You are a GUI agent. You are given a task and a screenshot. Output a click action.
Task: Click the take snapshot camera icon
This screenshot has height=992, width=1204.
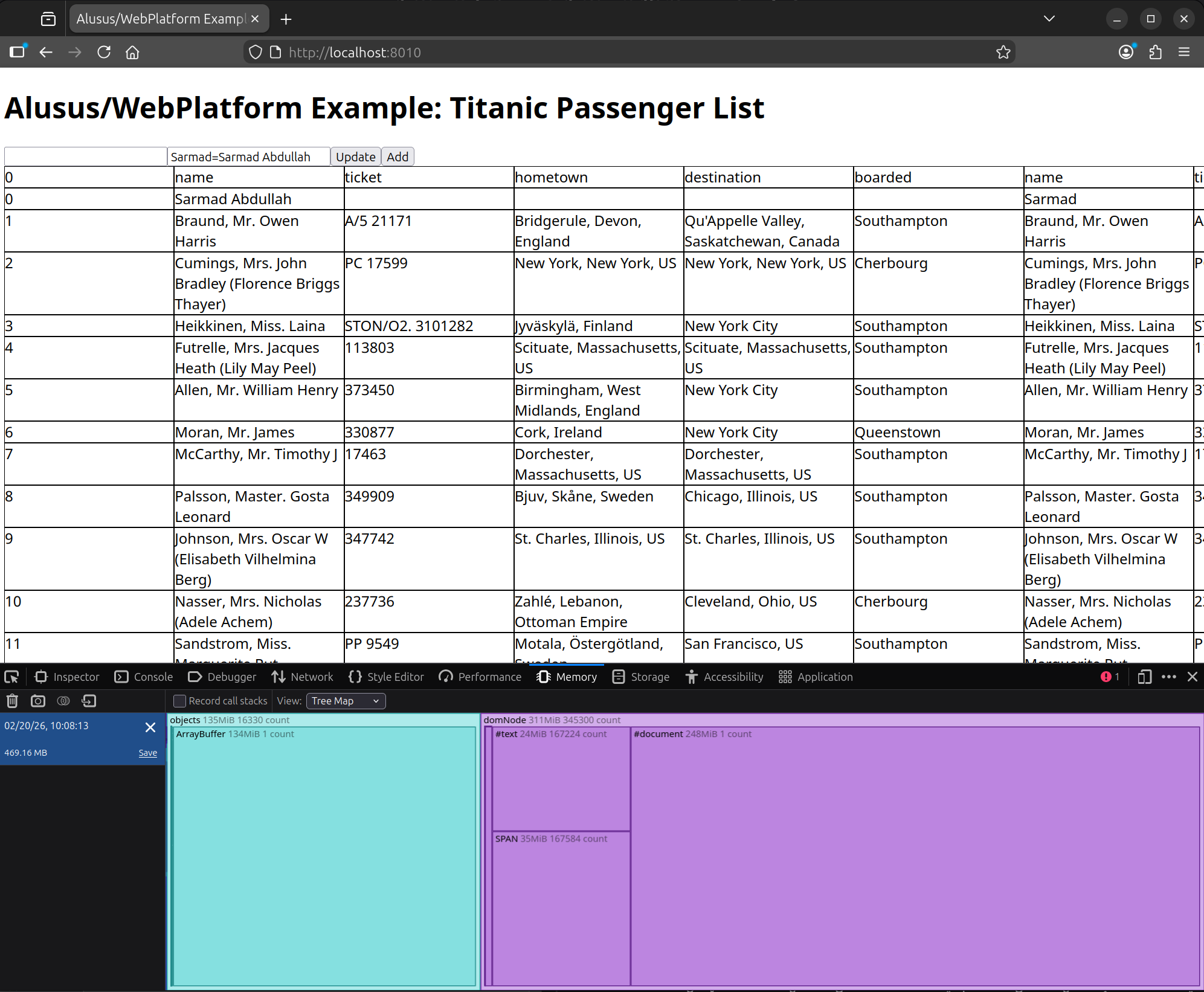tap(38, 701)
